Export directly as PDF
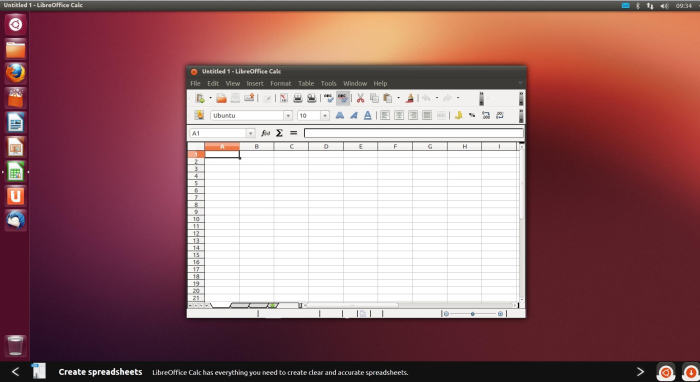Screen dimensions: 700x382 [284, 98]
